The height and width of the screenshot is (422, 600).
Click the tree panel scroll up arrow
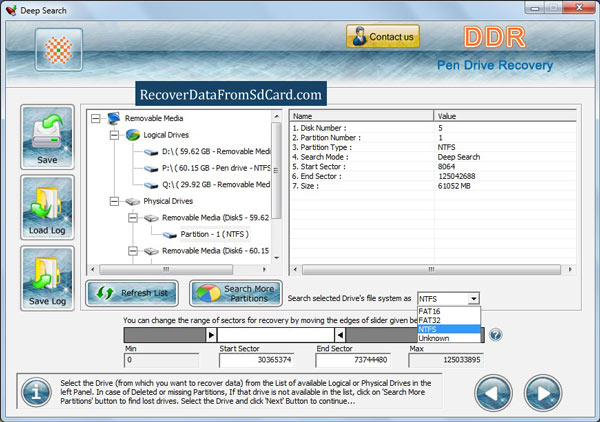276,116
